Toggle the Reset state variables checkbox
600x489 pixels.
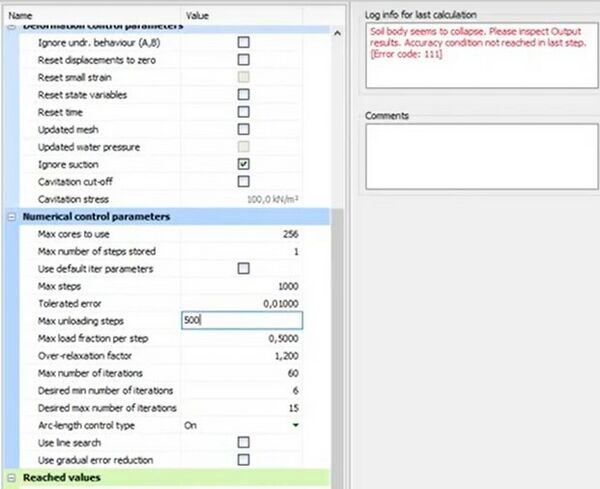point(243,95)
